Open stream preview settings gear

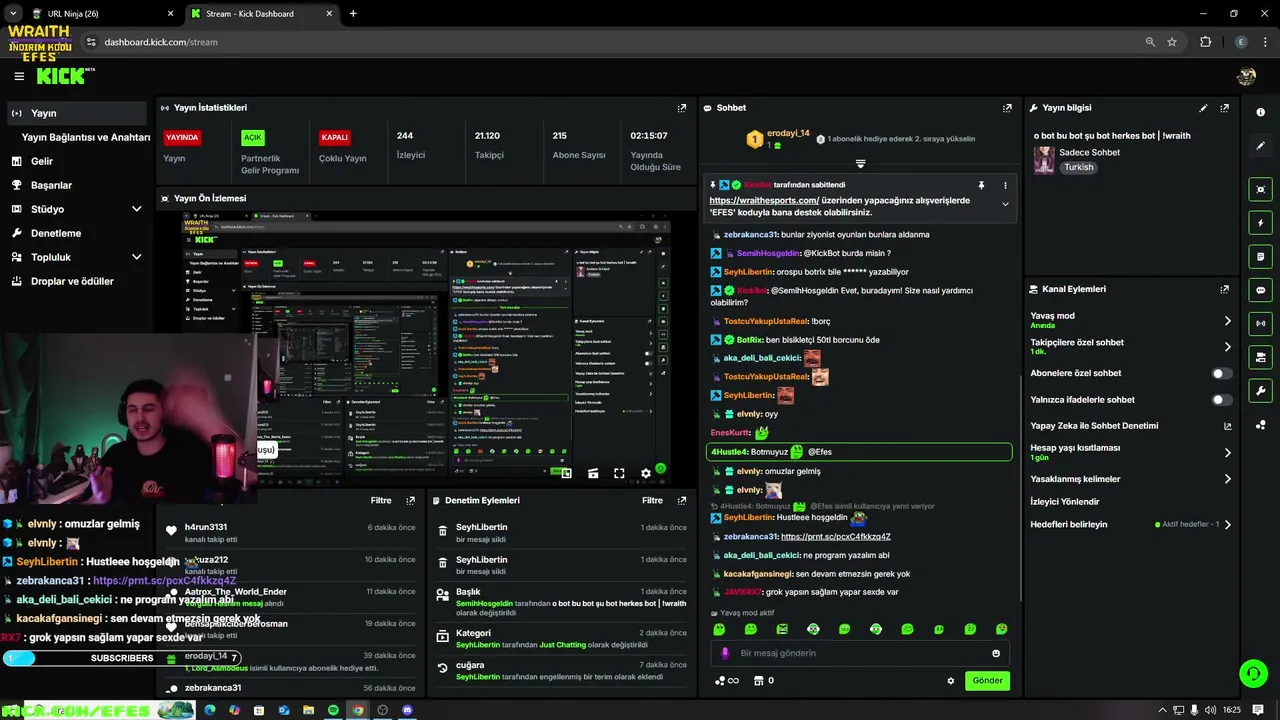click(646, 474)
